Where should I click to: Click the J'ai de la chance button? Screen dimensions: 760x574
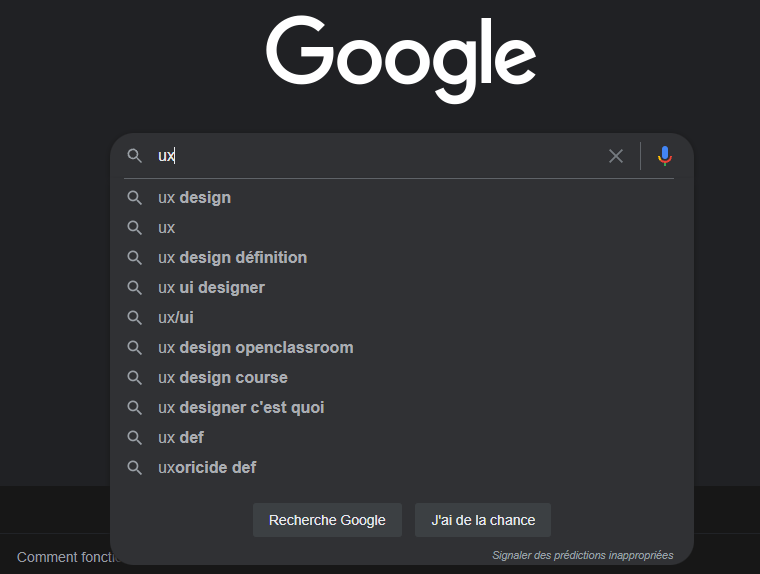(483, 520)
